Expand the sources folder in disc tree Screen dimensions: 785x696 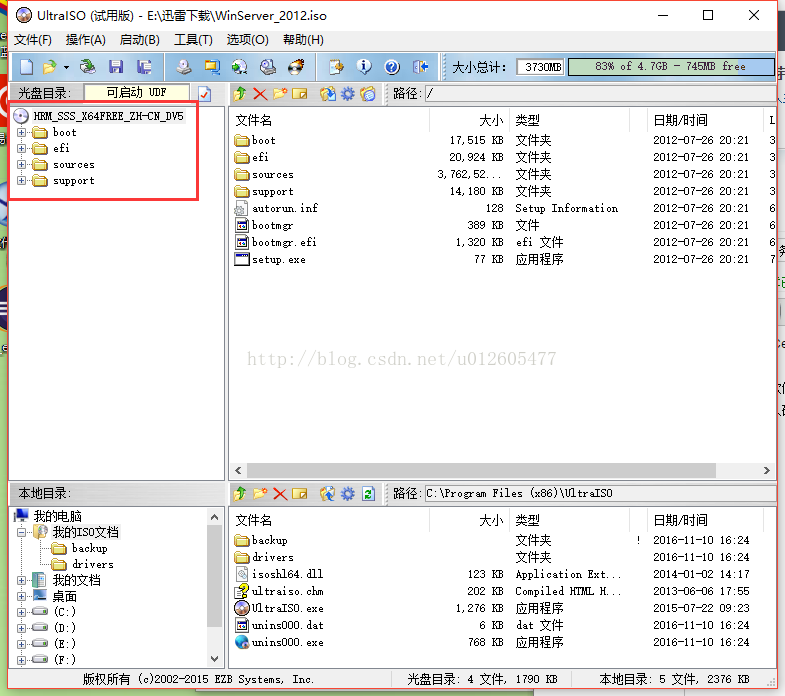22,165
